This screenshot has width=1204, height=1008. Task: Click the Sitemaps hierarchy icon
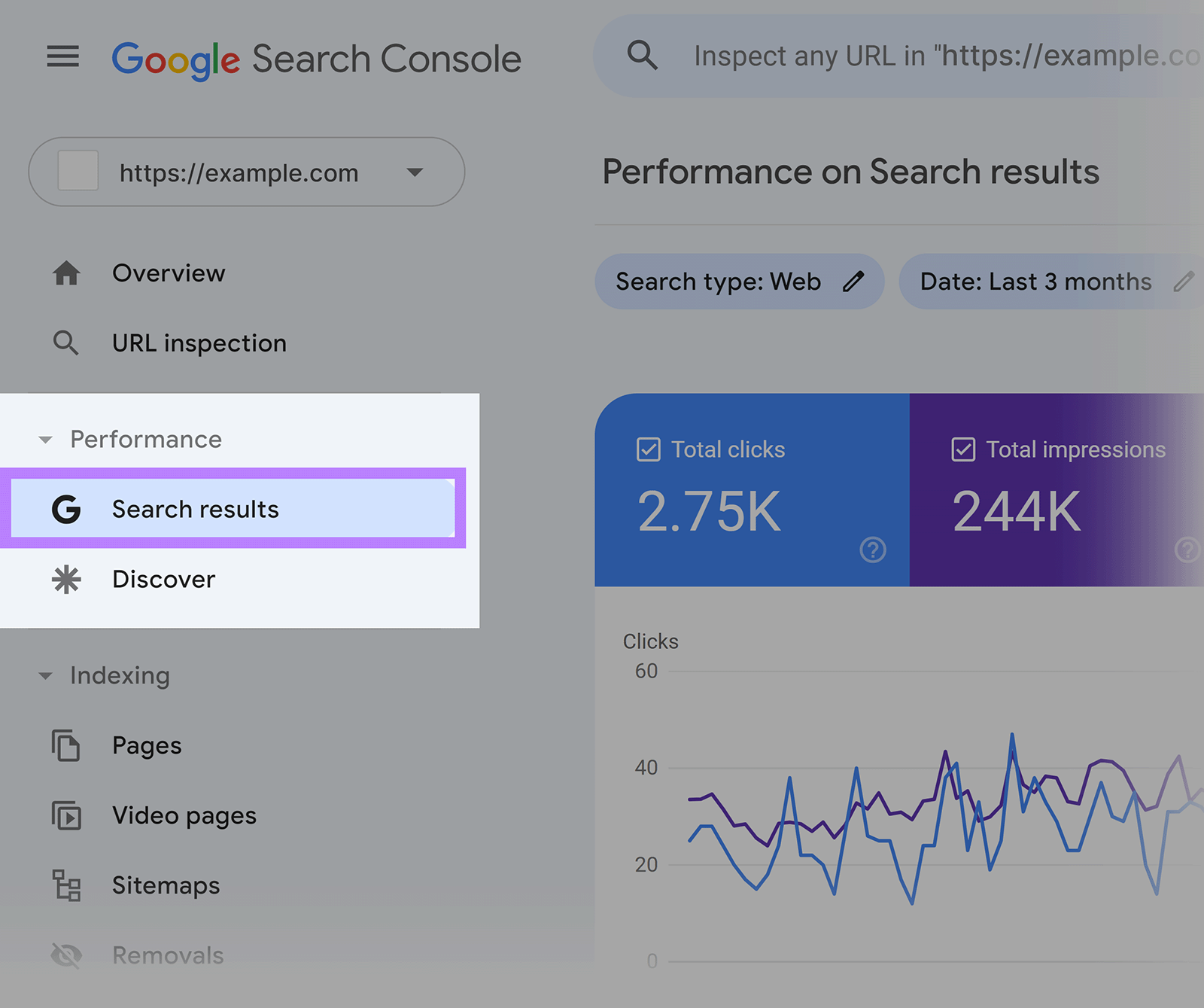point(66,886)
